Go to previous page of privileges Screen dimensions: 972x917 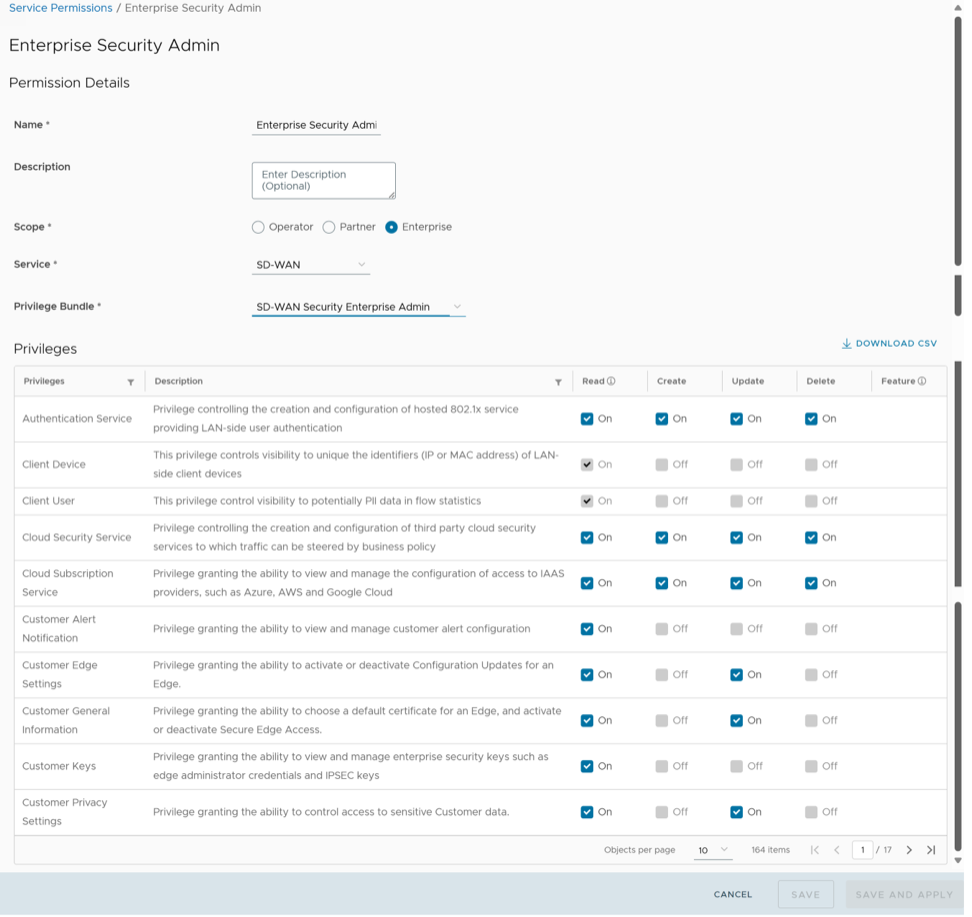pos(837,850)
